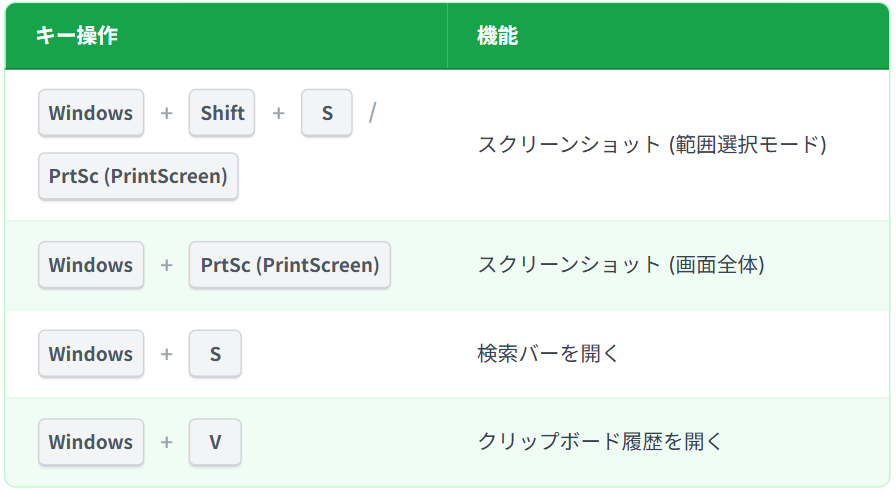Viewport: 896px width, 492px height.
Task: Click スクリーンショット (画面全体) text
Action: click(621, 265)
